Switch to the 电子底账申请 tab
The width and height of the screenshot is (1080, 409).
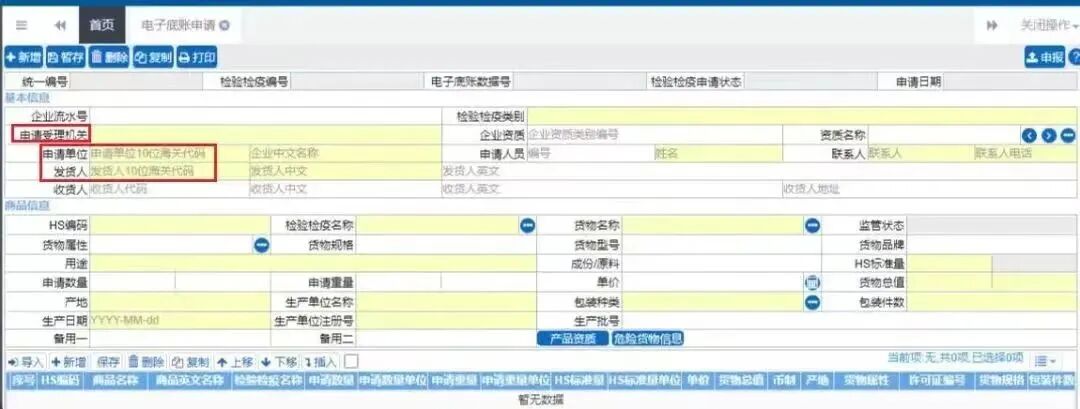click(178, 25)
